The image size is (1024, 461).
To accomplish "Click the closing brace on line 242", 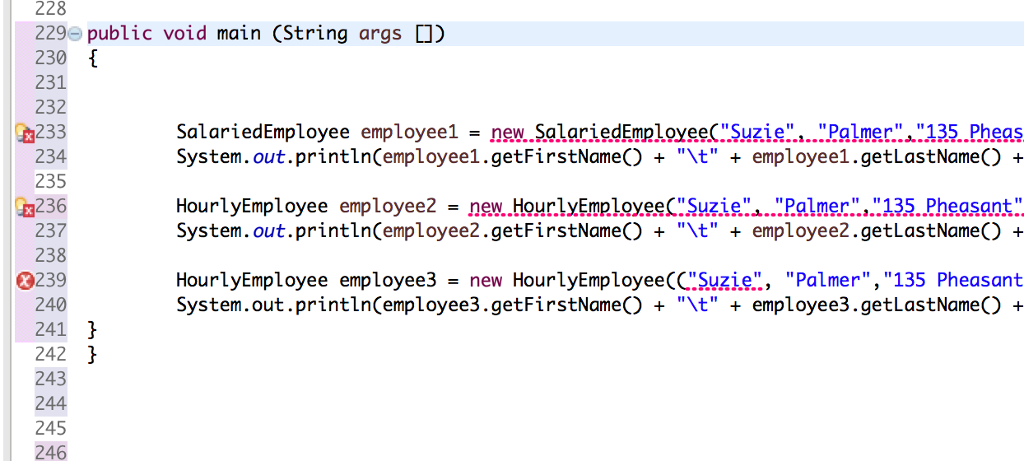I will coord(92,355).
